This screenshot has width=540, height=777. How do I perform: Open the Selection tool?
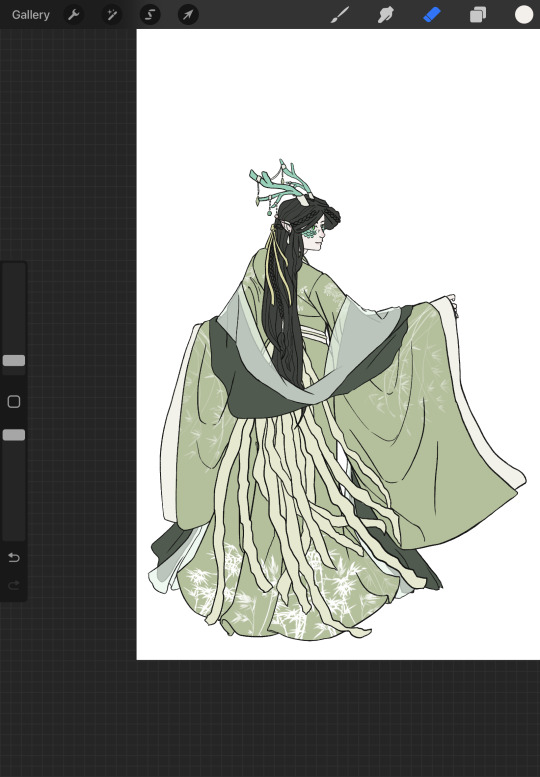(x=150, y=15)
